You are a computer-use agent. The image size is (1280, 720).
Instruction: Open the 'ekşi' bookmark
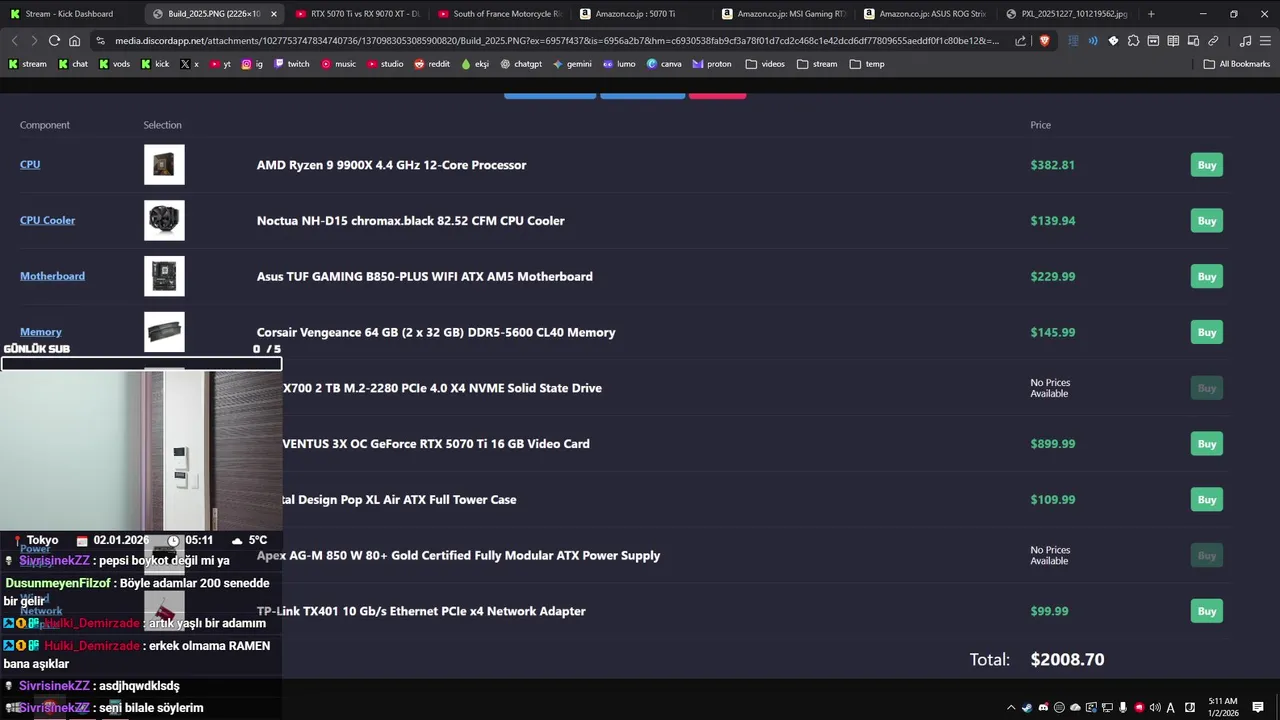click(475, 64)
